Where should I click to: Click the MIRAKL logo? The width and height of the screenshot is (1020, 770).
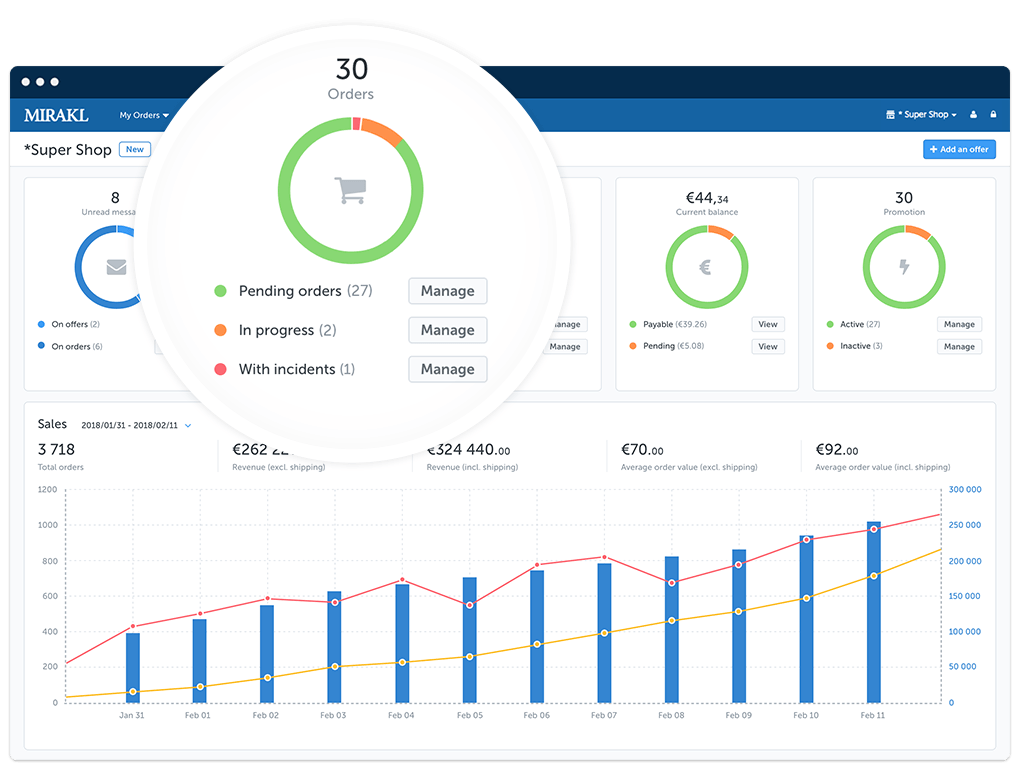pos(56,115)
